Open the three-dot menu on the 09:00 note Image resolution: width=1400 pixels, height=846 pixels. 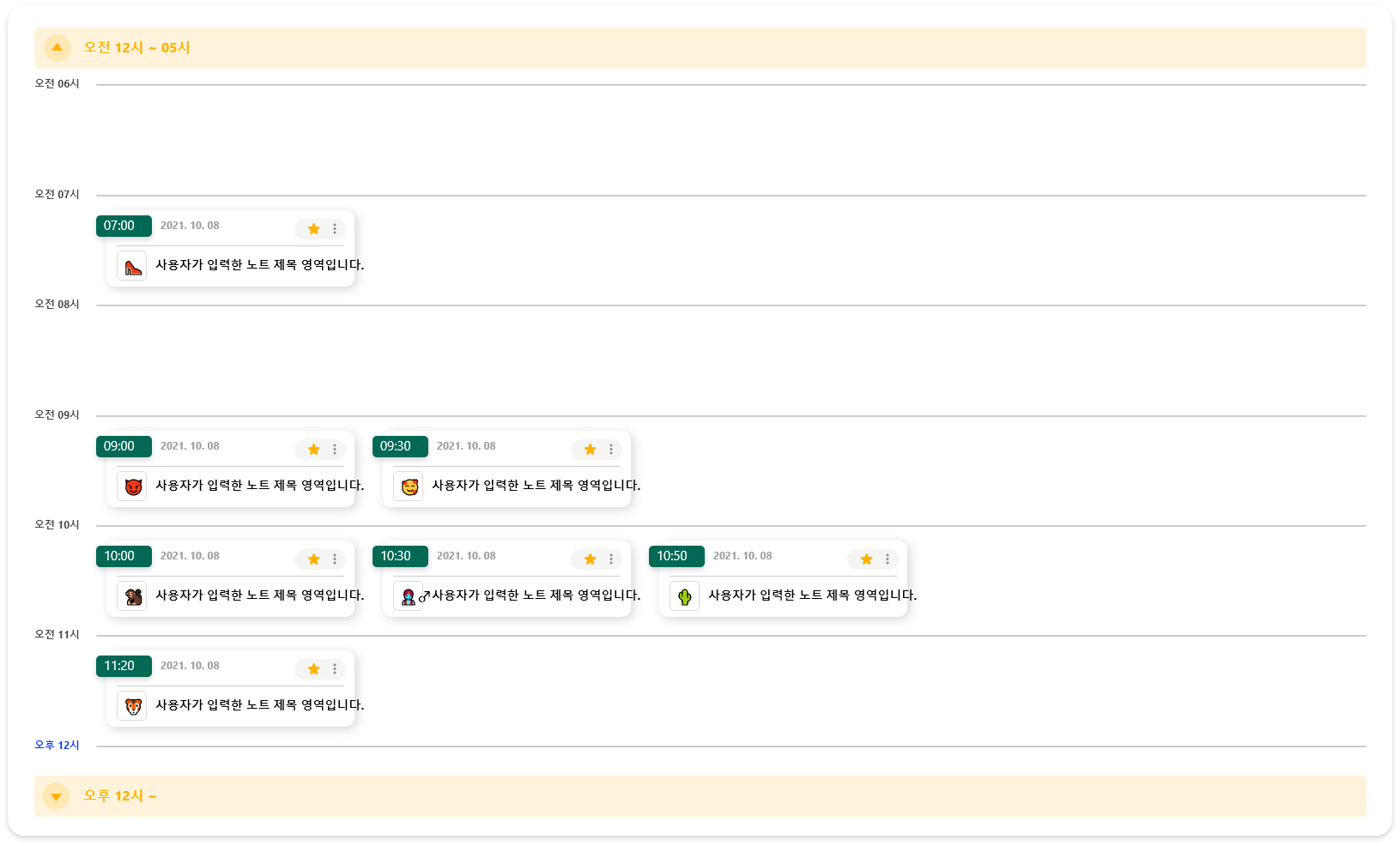(x=335, y=450)
